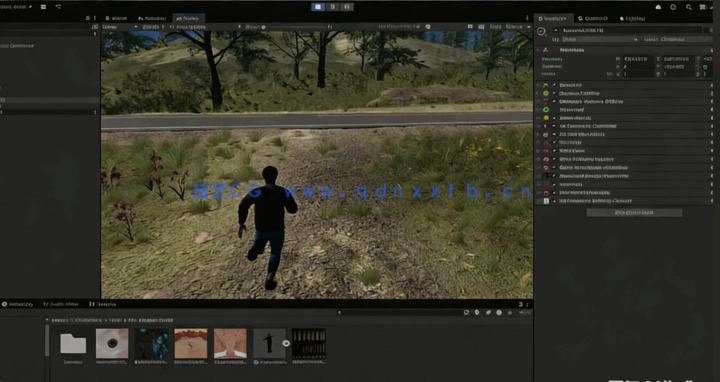Expand the first component row under Transform
720x382 pixels.
coord(539,85)
